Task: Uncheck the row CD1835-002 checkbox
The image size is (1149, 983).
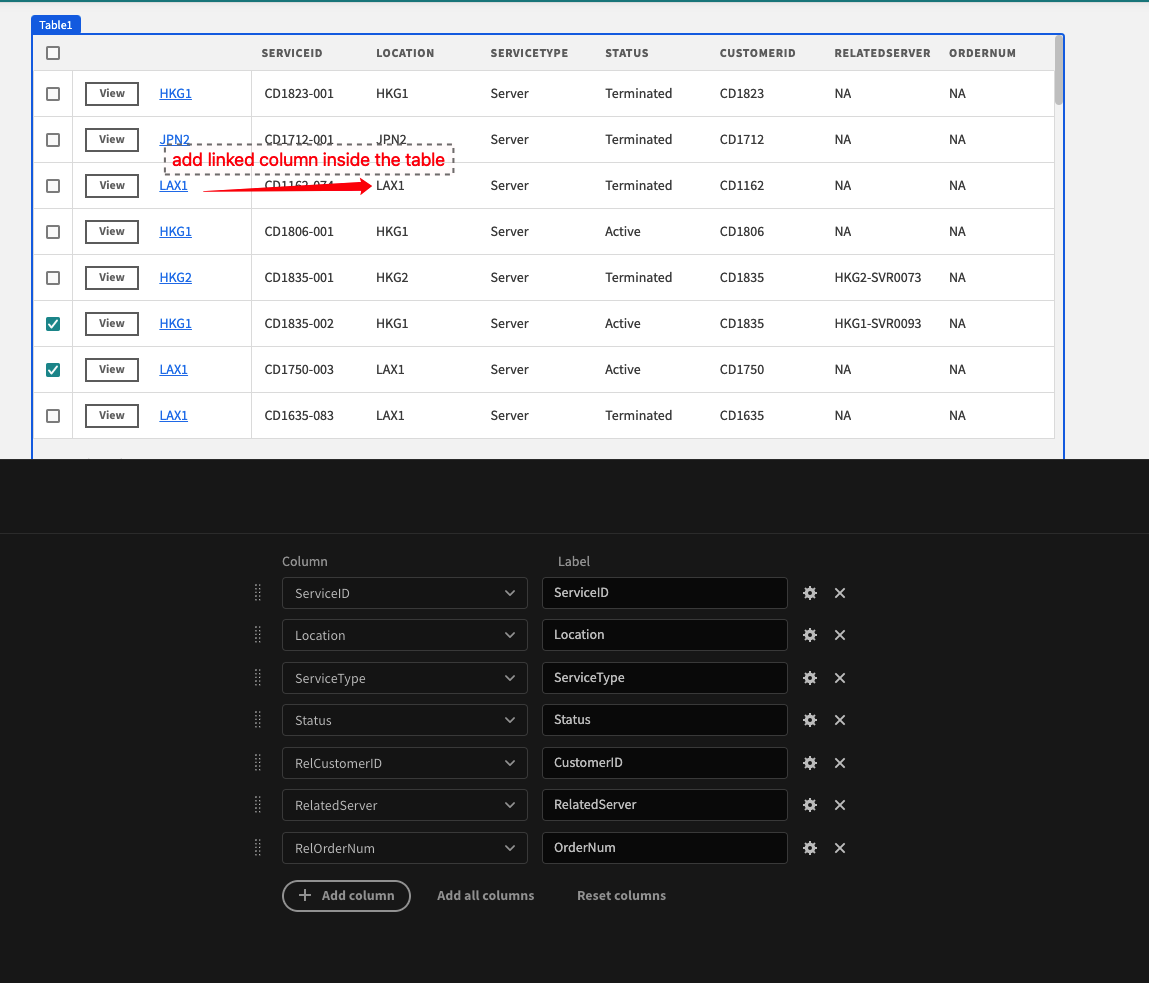Action: coord(53,324)
